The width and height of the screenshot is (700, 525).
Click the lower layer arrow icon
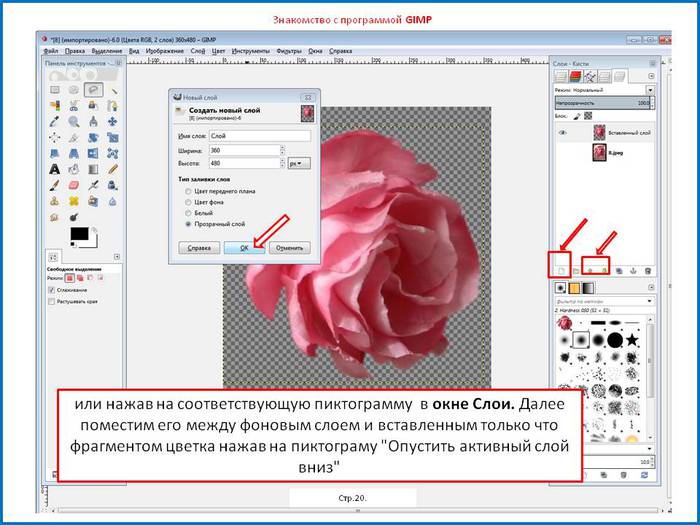pyautogui.click(x=604, y=271)
